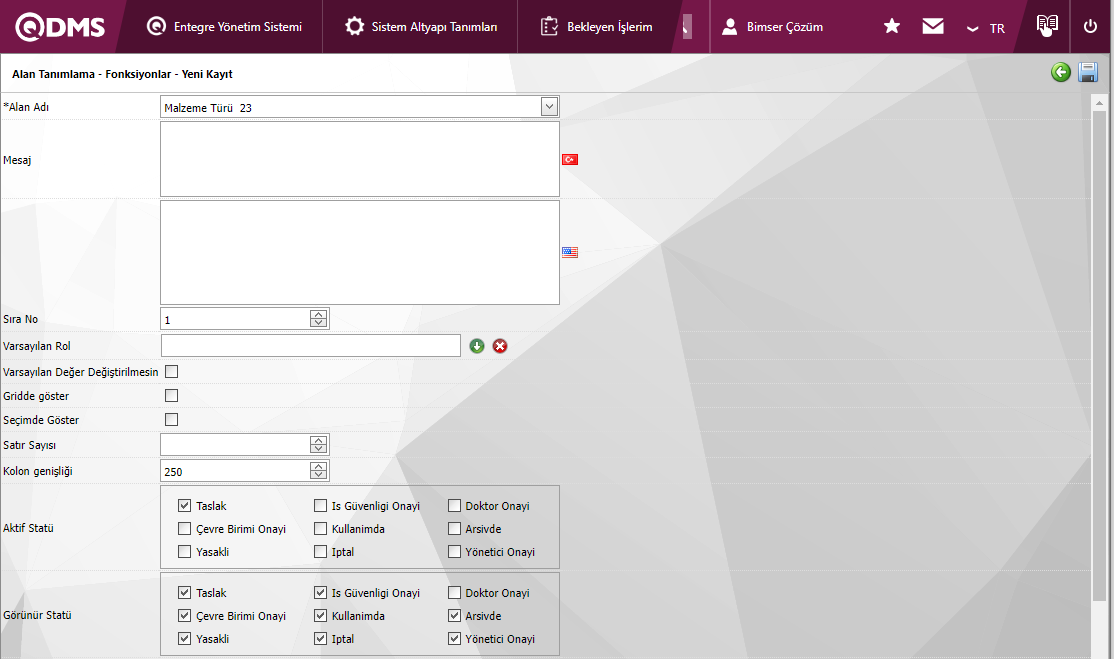Image resolution: width=1114 pixels, height=659 pixels.
Task: Uncheck Arsivde in Görünür Statü
Action: 455,615
